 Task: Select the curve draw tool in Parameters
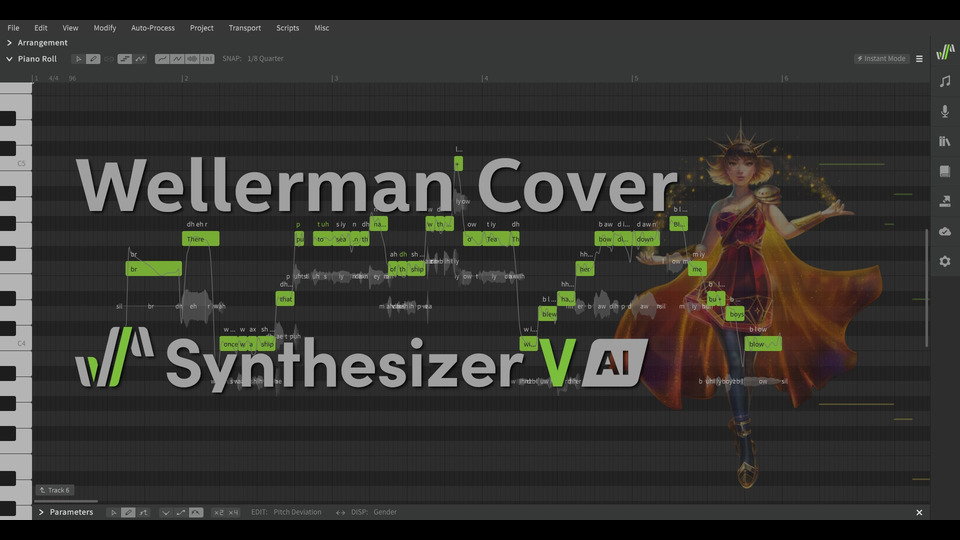tap(143, 512)
